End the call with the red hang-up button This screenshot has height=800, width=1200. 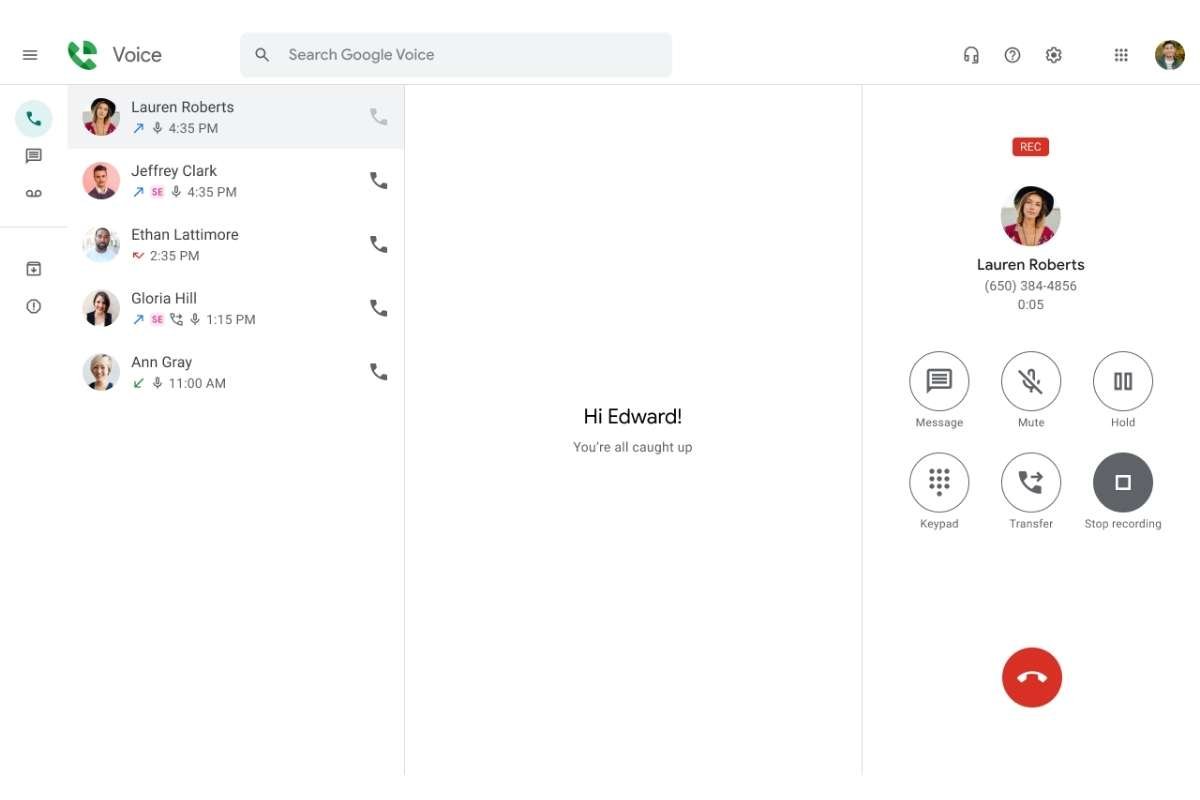click(x=1032, y=677)
